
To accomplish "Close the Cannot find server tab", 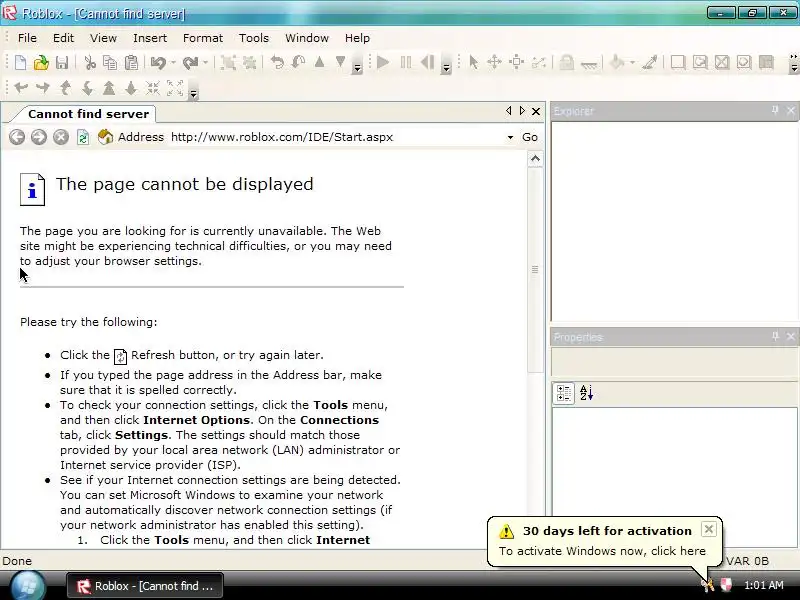I will coord(536,111).
